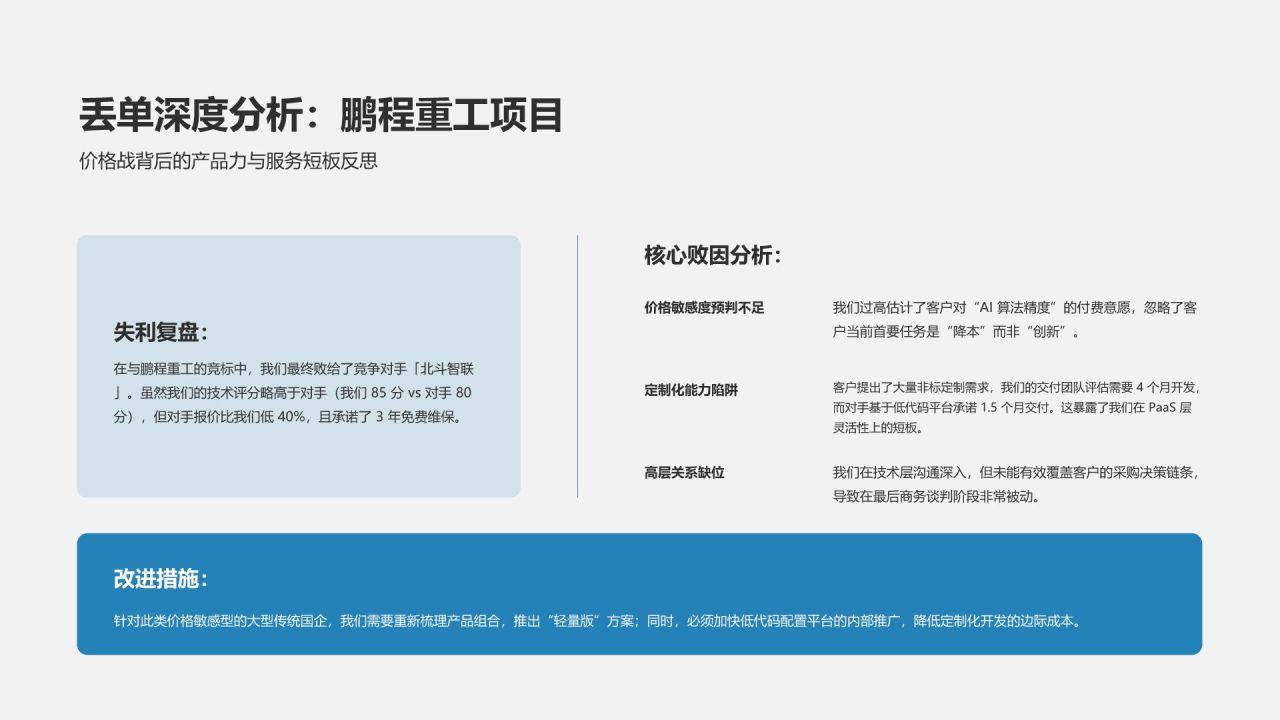Click the paragraph starting 针对此类价格敏感型
The image size is (1280, 720).
tap(597, 621)
